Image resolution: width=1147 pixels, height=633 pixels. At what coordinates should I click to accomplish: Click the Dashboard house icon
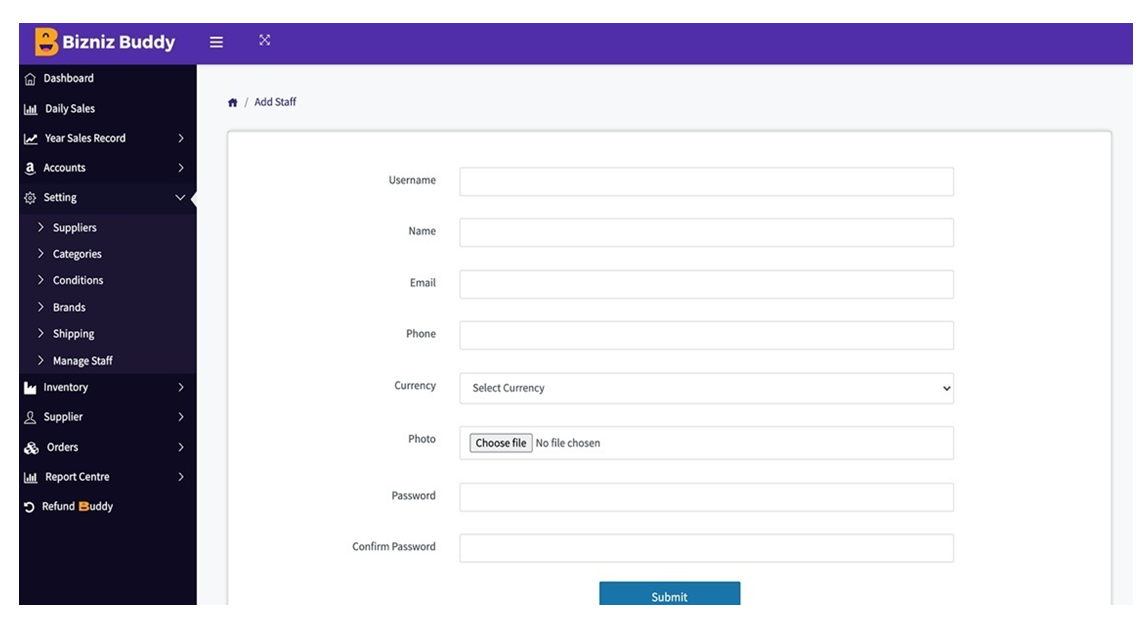[30, 79]
